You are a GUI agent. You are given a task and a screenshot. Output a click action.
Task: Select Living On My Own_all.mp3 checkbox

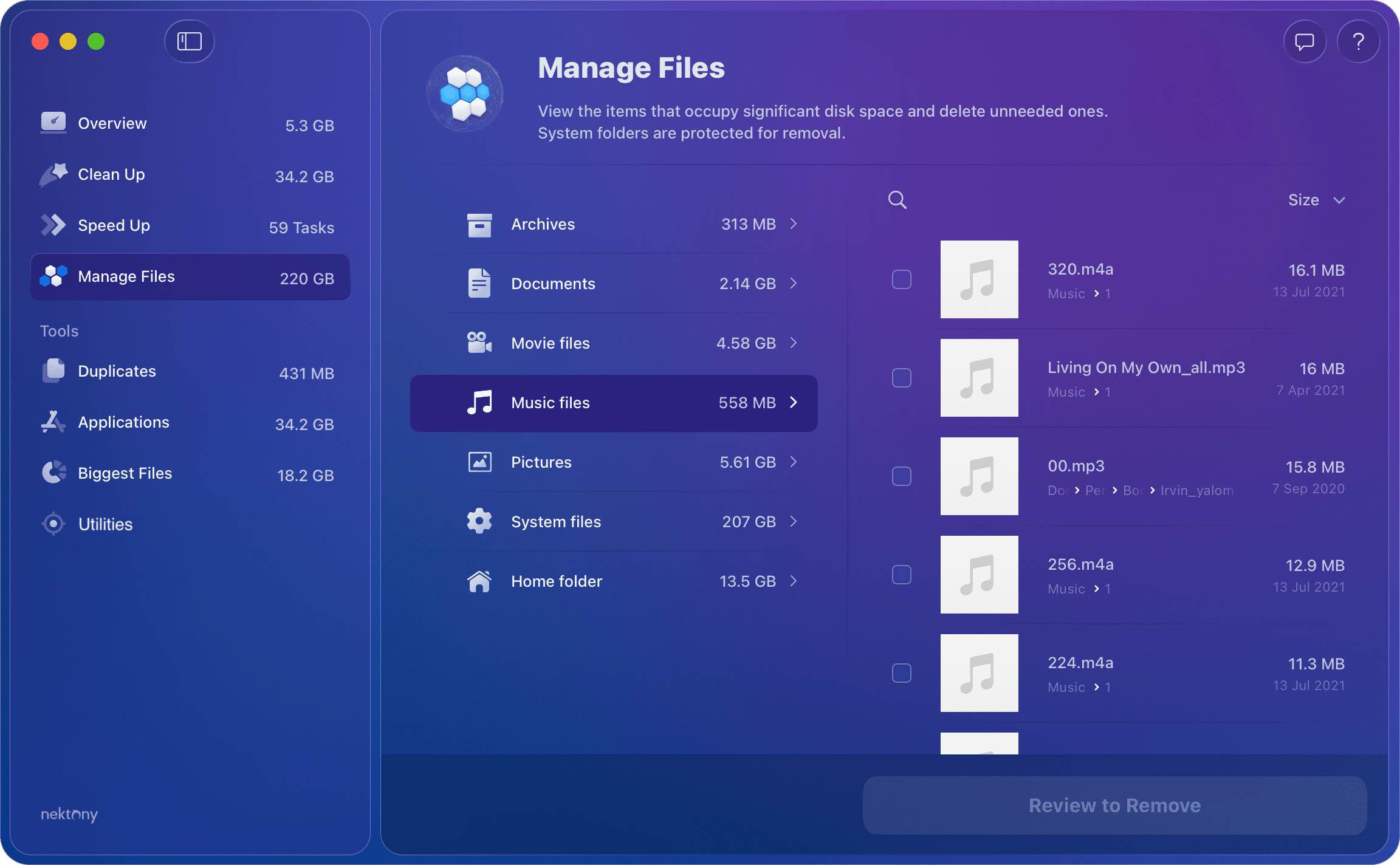tap(902, 378)
